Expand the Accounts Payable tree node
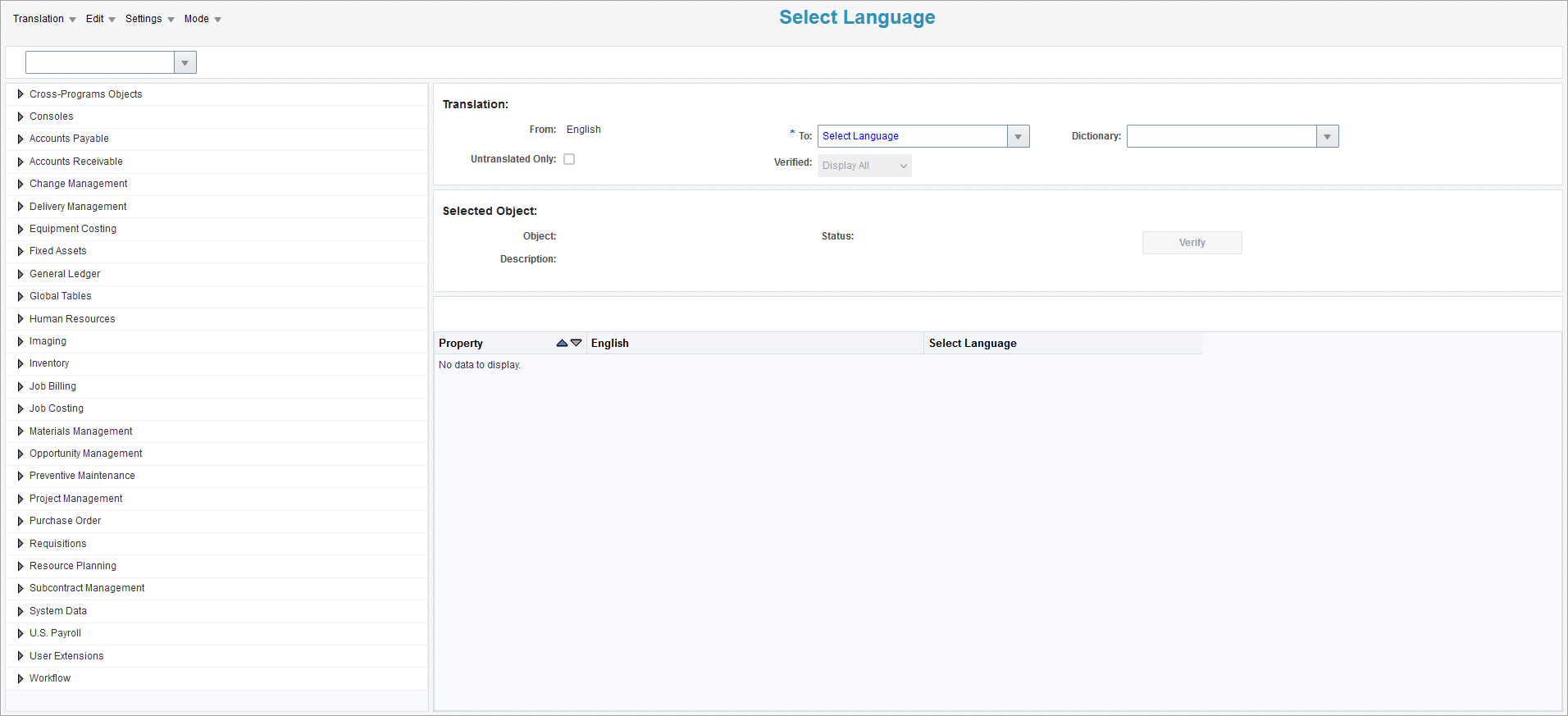 click(x=21, y=139)
